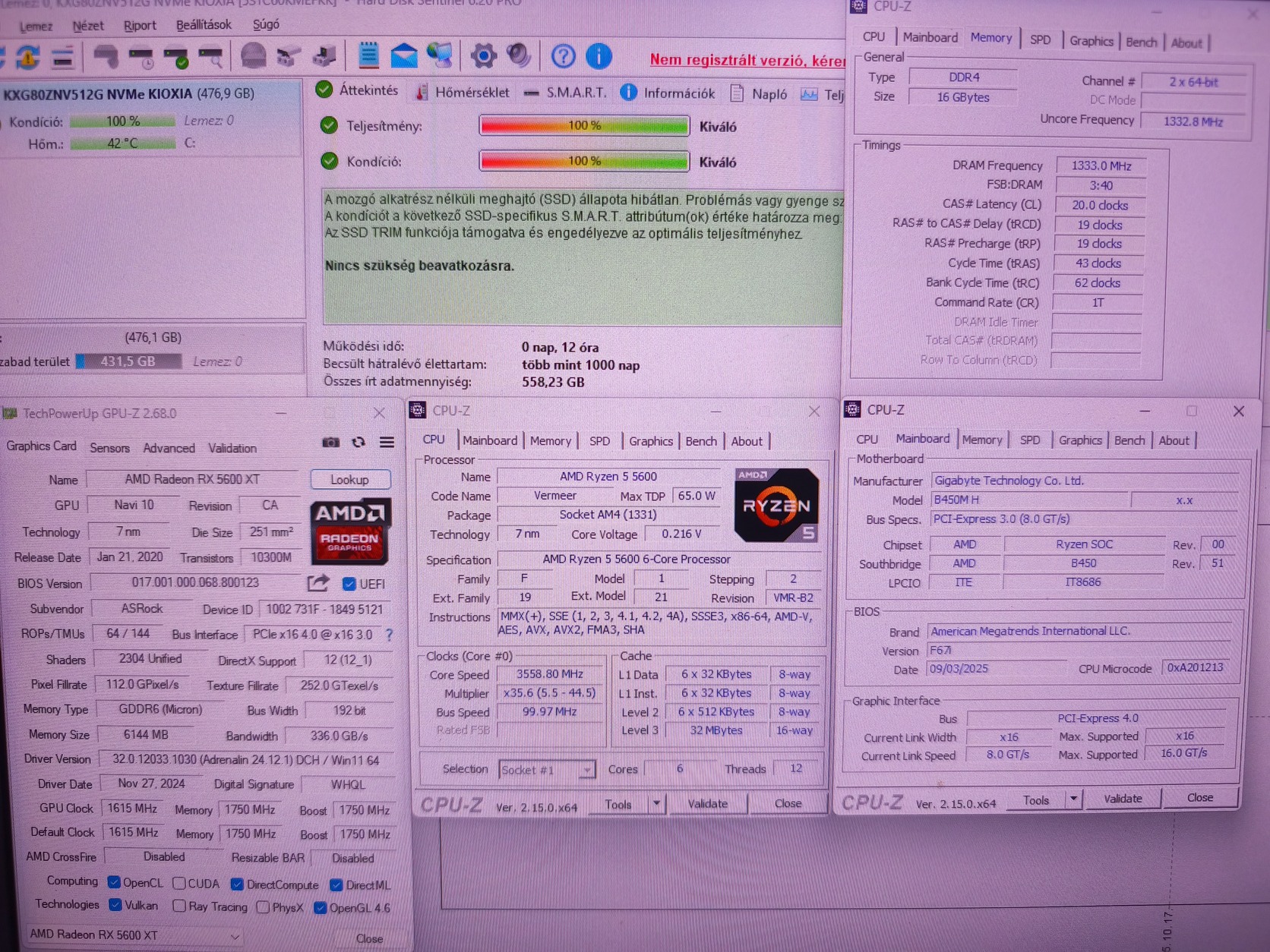Click the AMD Radeon Graphics logo
The image size is (1270, 952).
click(x=350, y=531)
